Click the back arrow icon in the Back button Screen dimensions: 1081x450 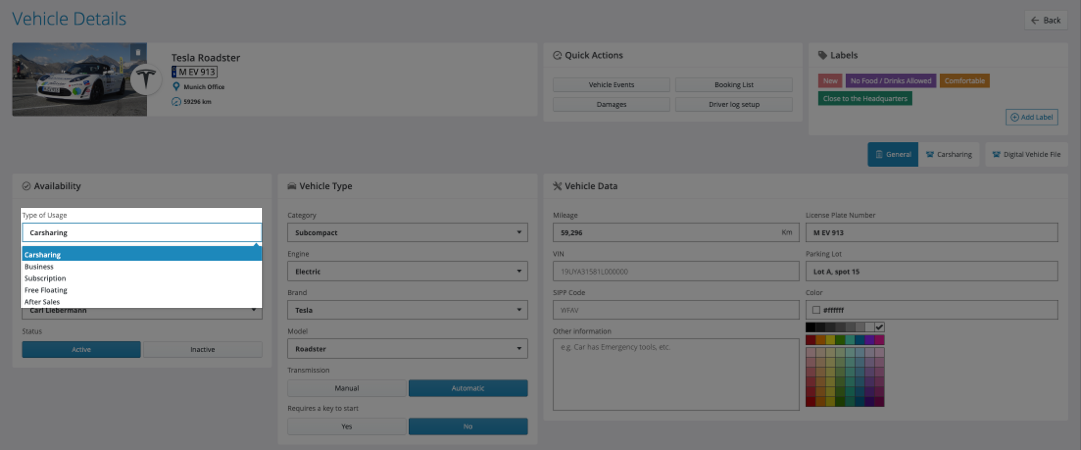1035,20
